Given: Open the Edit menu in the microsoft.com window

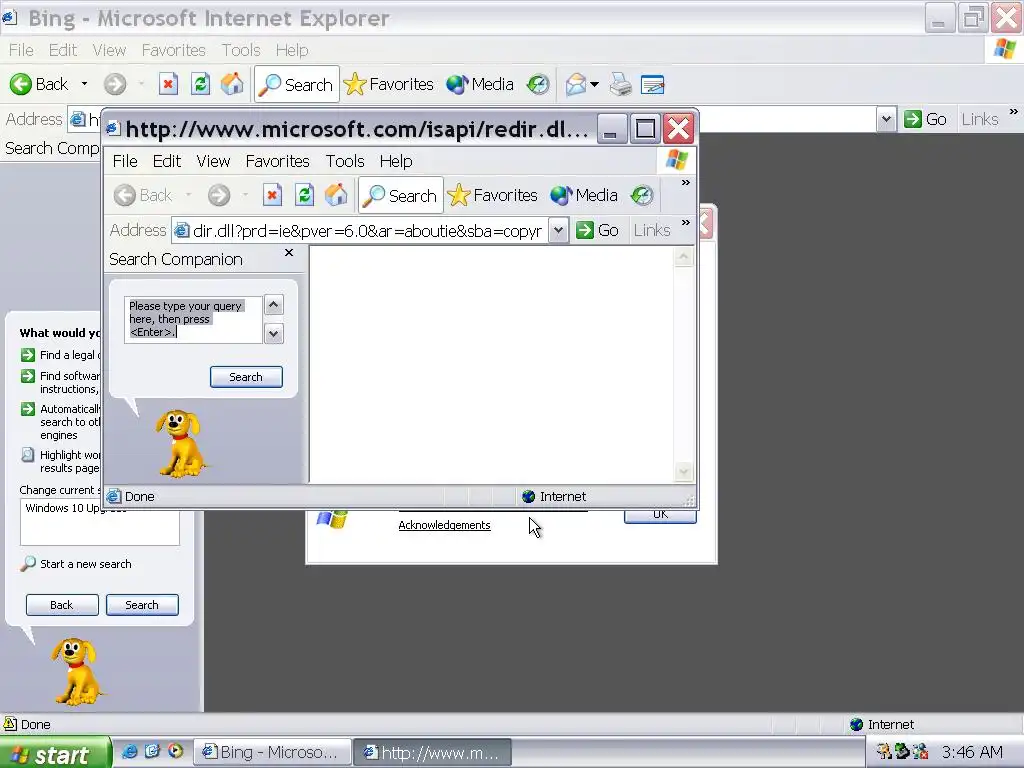Looking at the screenshot, I should [x=167, y=161].
